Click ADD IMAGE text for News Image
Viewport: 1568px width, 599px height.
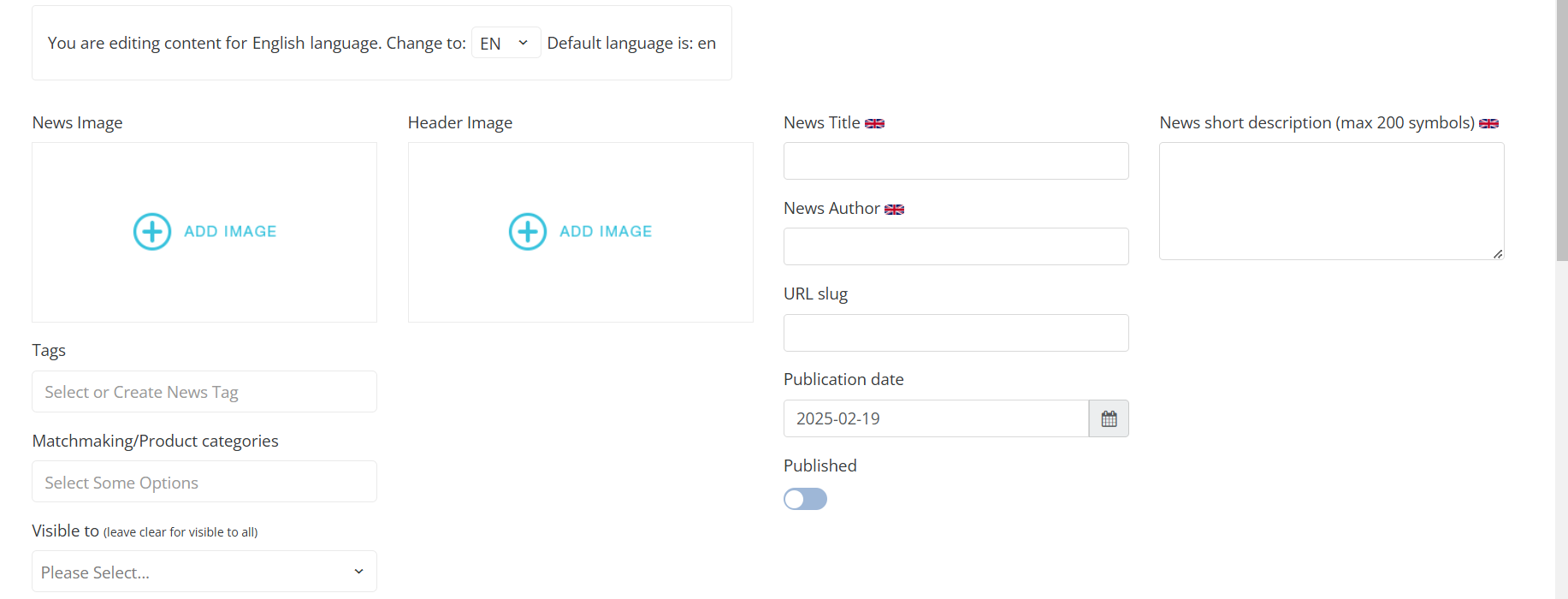click(230, 232)
